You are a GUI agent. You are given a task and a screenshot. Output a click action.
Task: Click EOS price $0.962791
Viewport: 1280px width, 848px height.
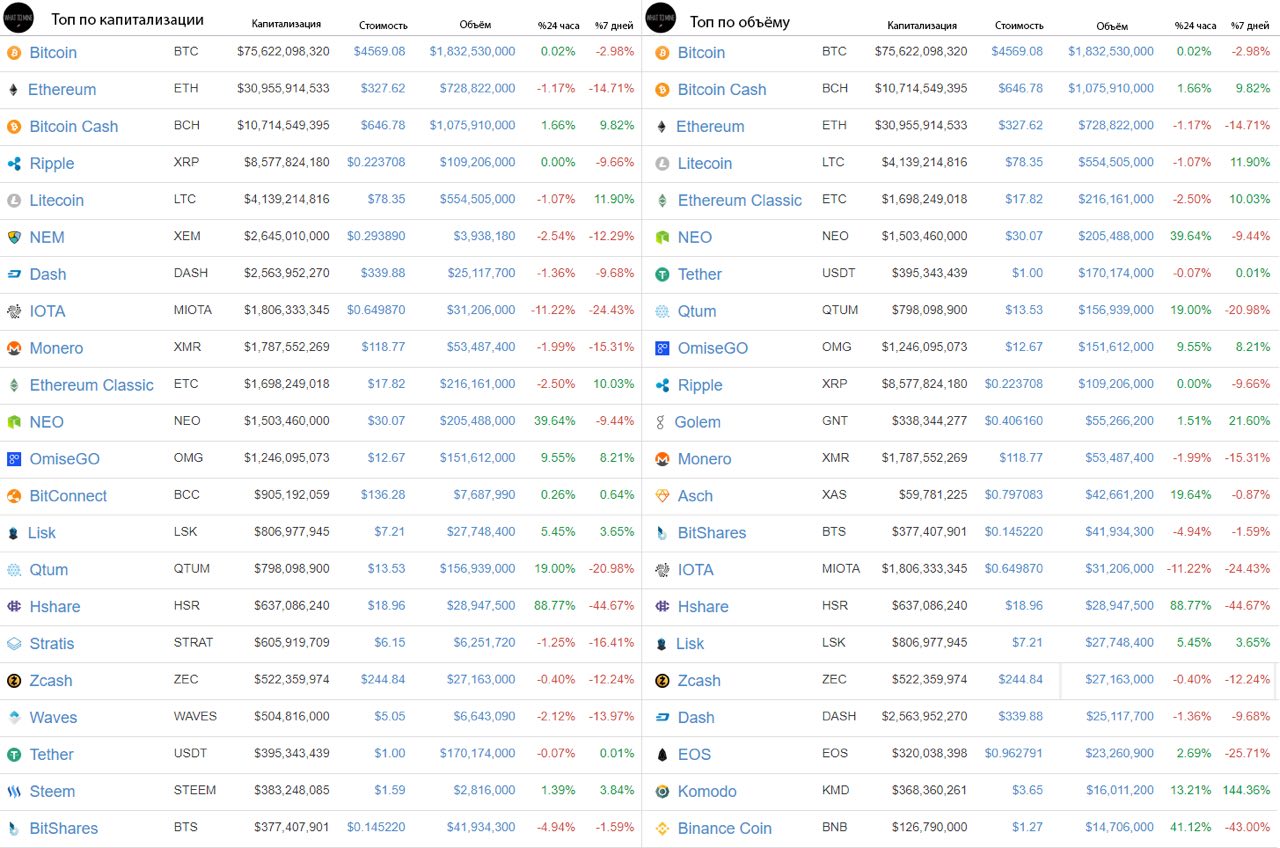[1014, 754]
